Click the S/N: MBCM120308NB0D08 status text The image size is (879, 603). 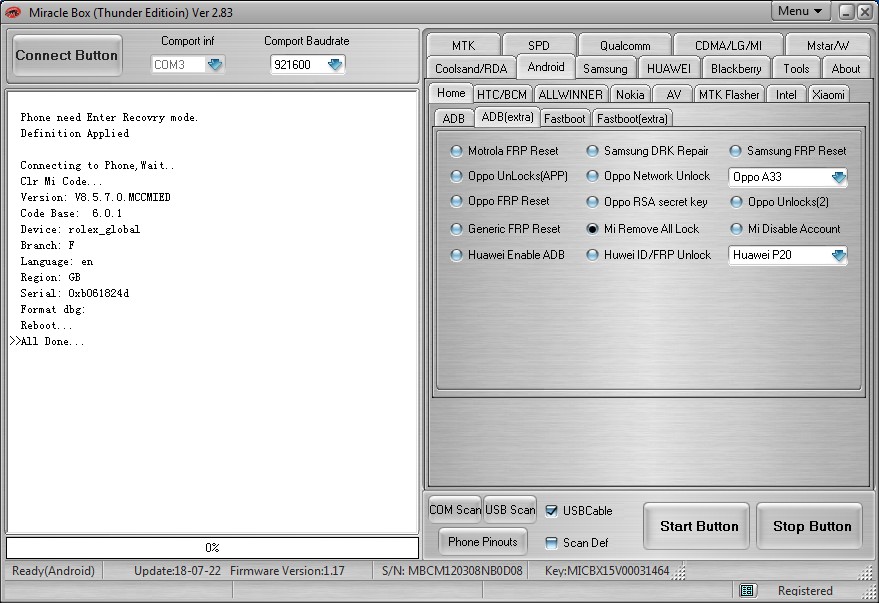pyautogui.click(x=452, y=570)
